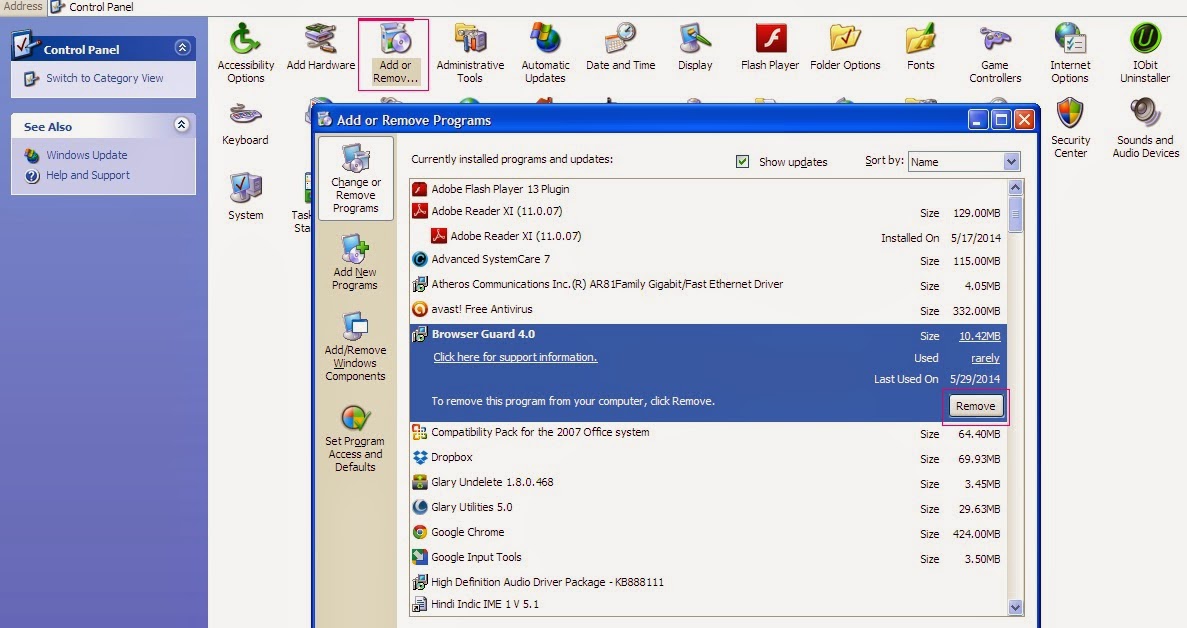Select Adobe Flash Player 13 Plugin row
1187x628 pixels.
coord(709,189)
